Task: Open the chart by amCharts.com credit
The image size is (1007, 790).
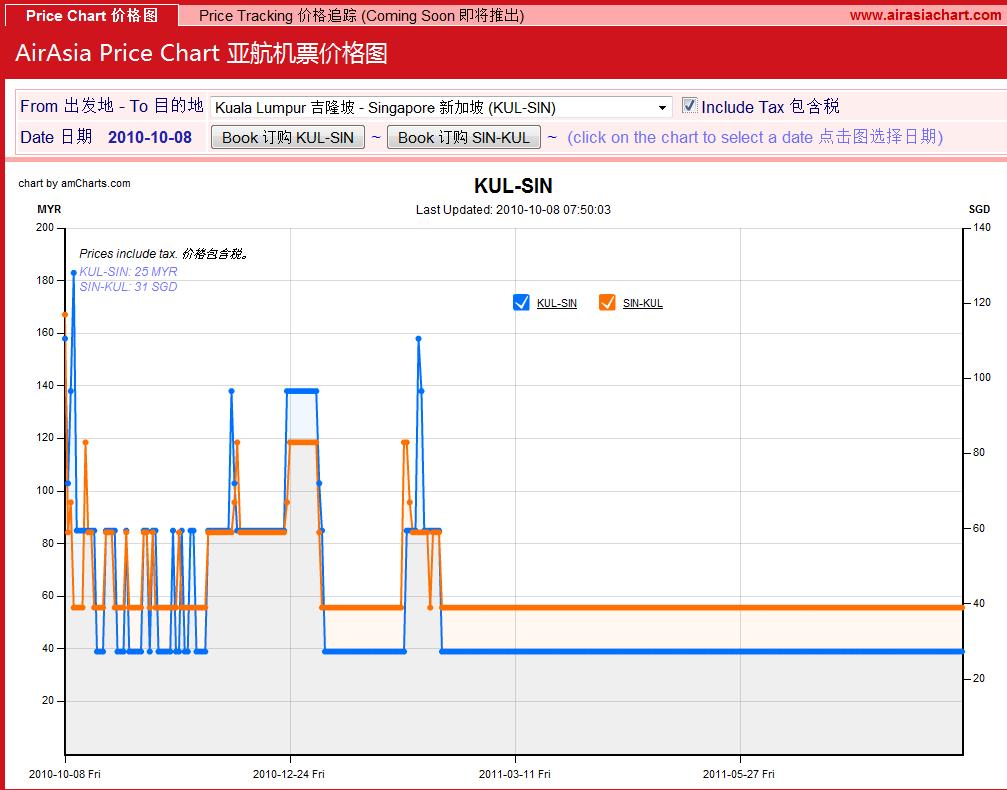Action: coord(74,183)
